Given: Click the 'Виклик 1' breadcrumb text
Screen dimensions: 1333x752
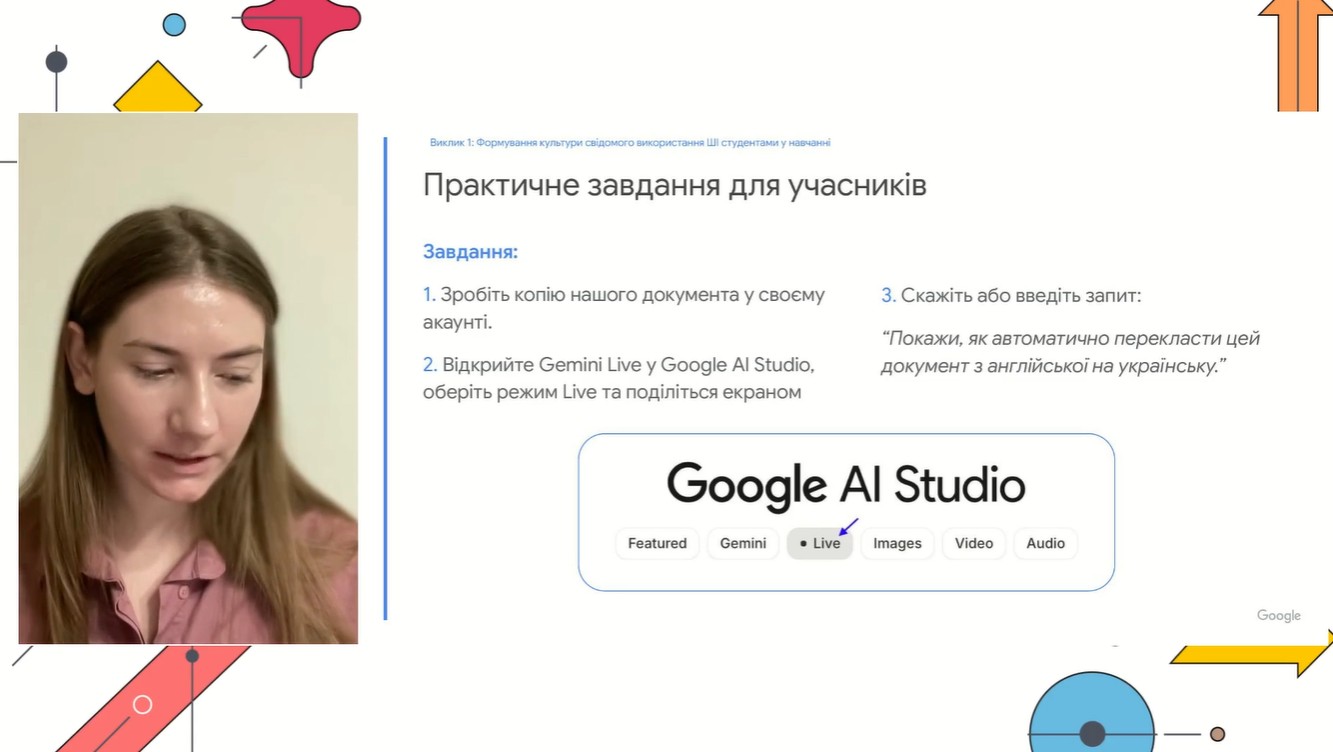Looking at the screenshot, I should tap(630, 143).
